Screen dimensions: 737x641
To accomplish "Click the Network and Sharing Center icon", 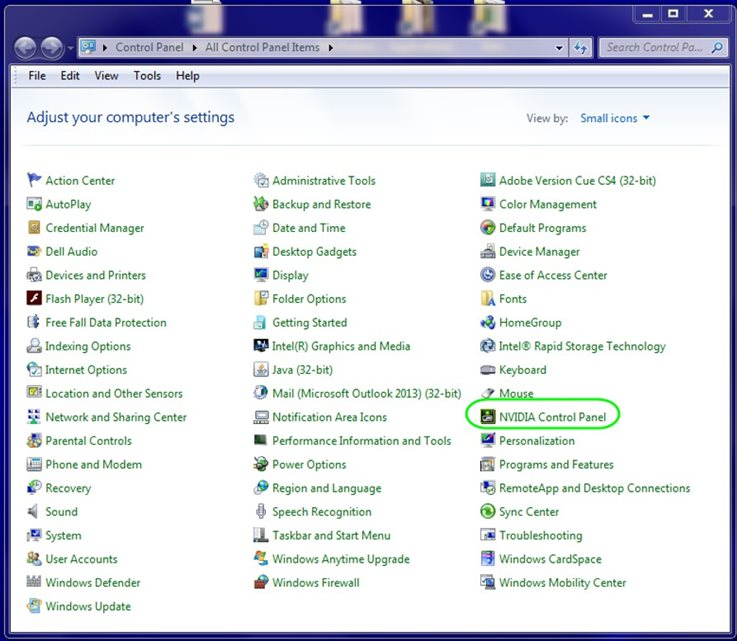I will [x=34, y=417].
